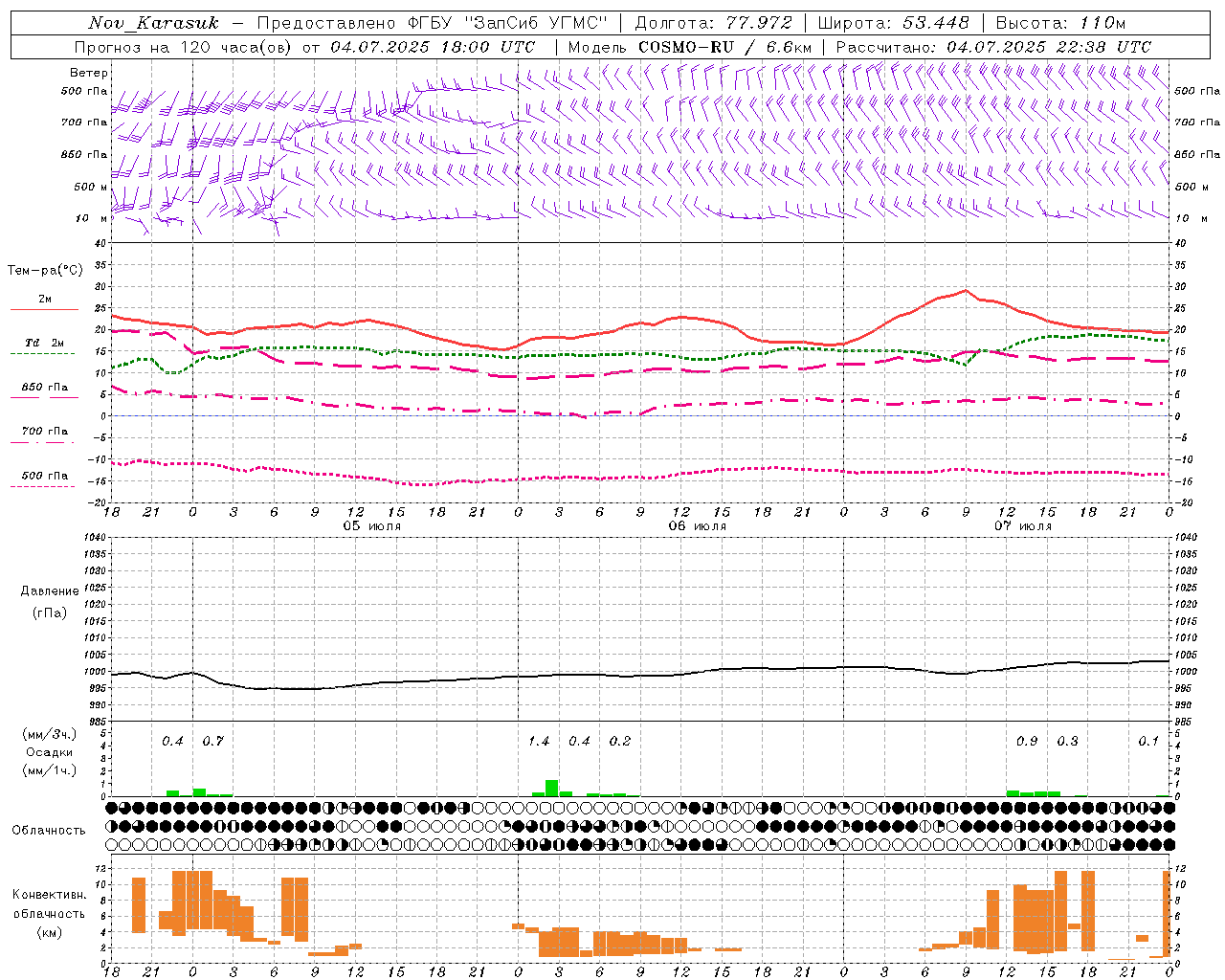This screenshot has height=980, width=1225.
Task: Select the COSMO-RU model label
Action: click(x=688, y=47)
